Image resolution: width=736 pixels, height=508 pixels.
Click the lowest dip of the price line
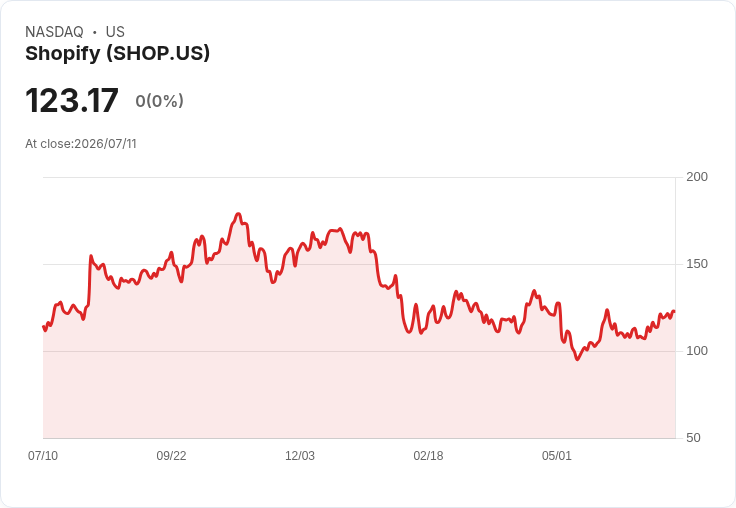click(577, 359)
